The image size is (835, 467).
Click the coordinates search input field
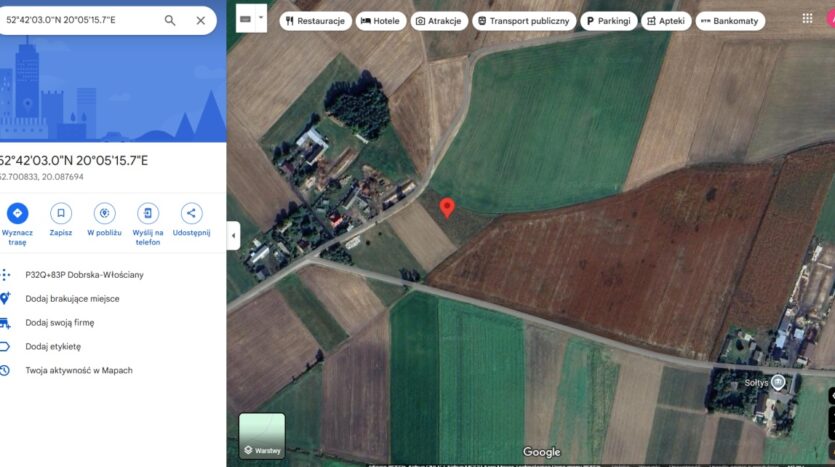(x=80, y=20)
